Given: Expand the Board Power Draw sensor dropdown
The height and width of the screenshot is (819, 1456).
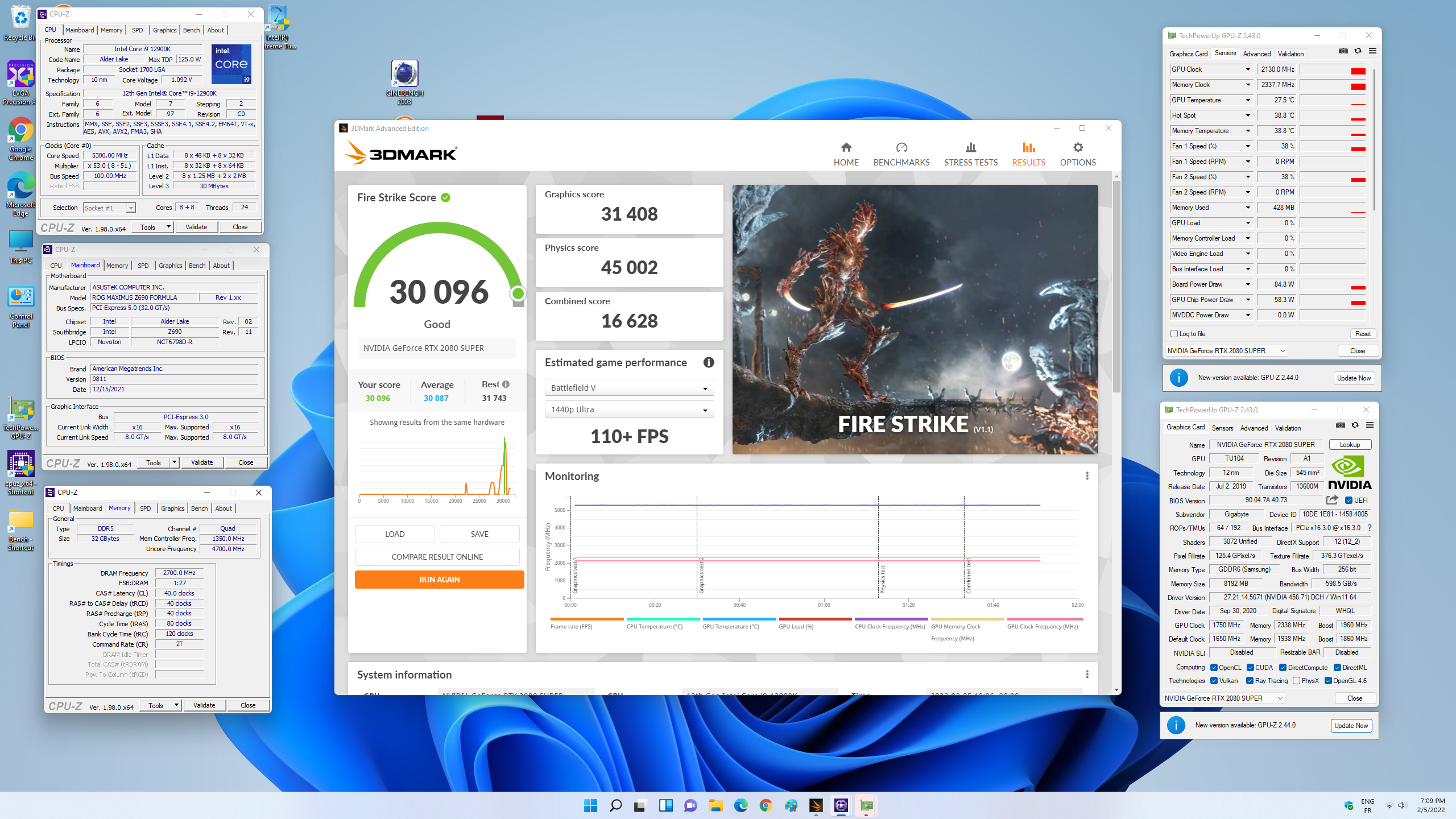Looking at the screenshot, I should [x=1248, y=284].
